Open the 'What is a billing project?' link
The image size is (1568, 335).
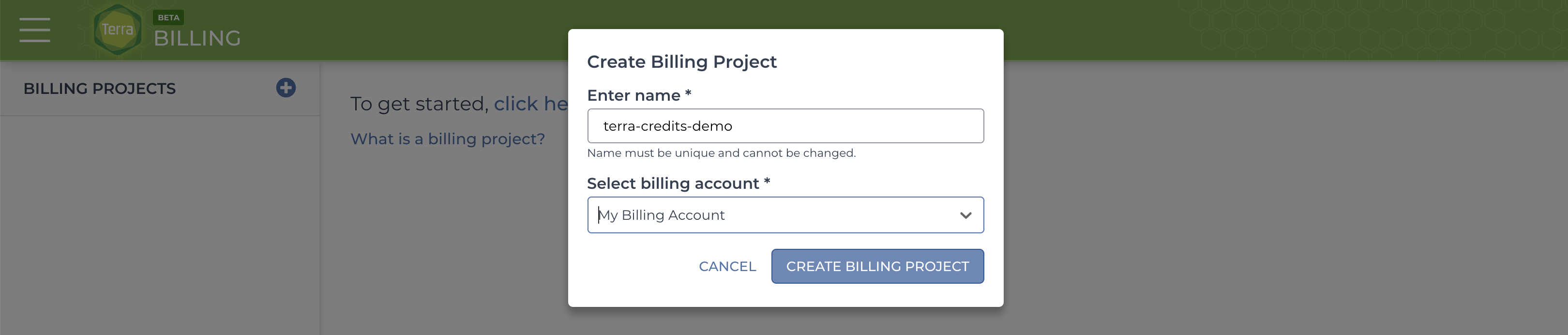click(x=447, y=139)
